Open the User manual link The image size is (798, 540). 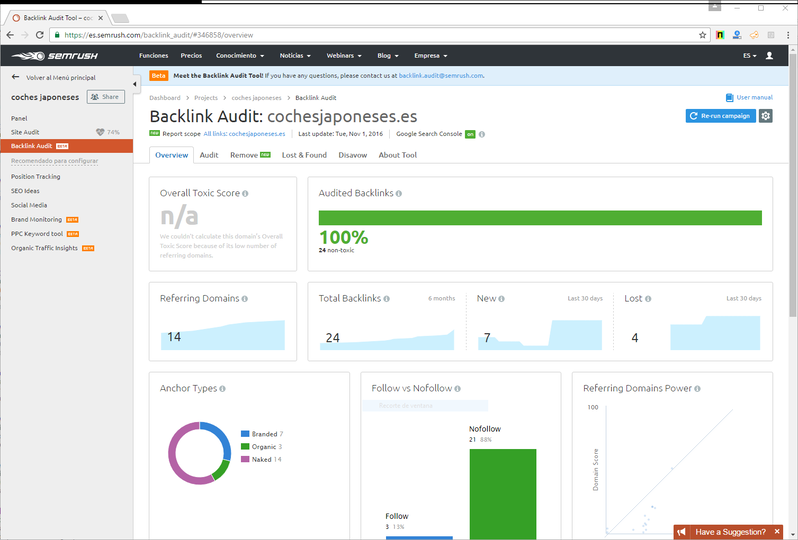pos(754,97)
